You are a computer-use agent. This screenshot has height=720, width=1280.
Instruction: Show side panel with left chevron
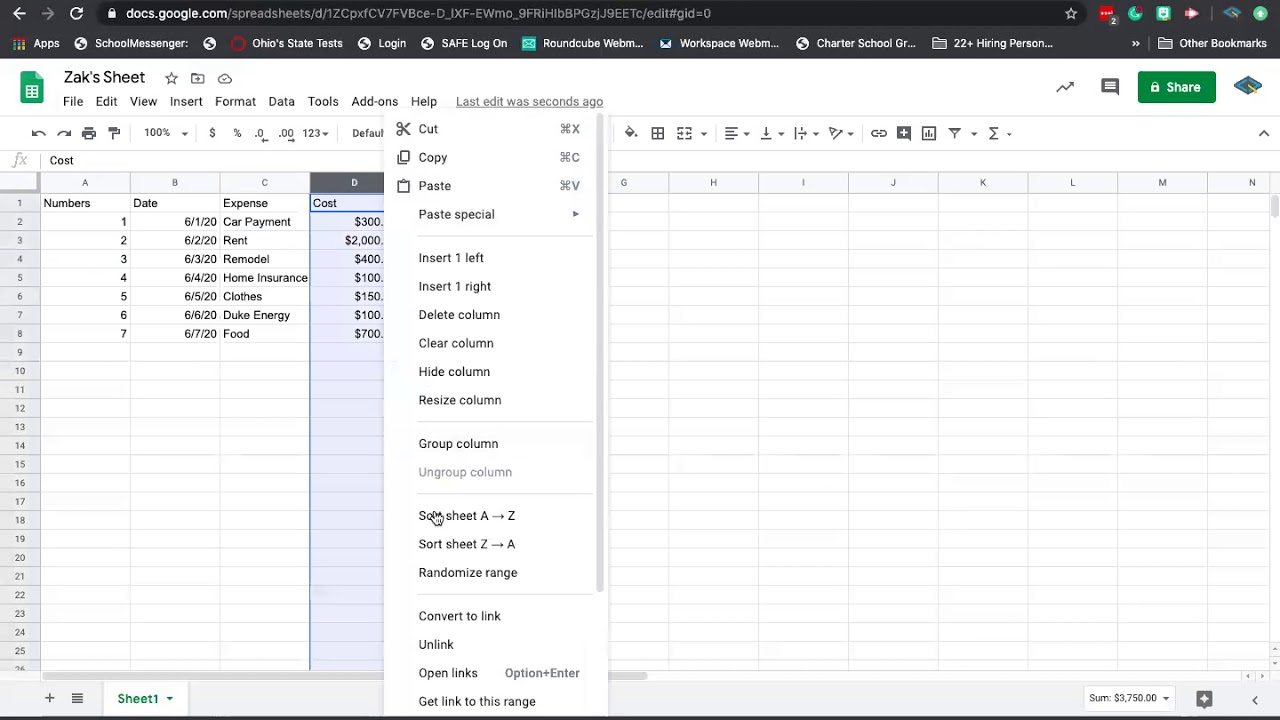point(1255,700)
